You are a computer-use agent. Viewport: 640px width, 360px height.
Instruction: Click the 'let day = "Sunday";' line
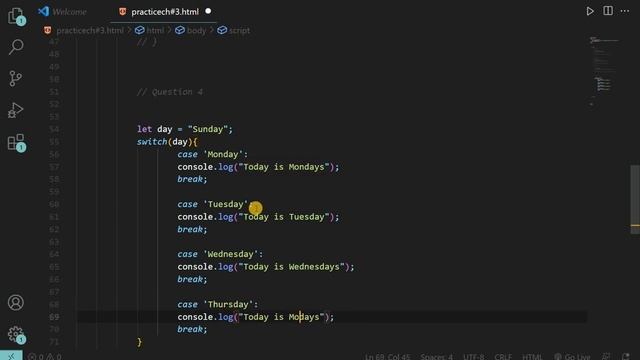click(x=184, y=129)
